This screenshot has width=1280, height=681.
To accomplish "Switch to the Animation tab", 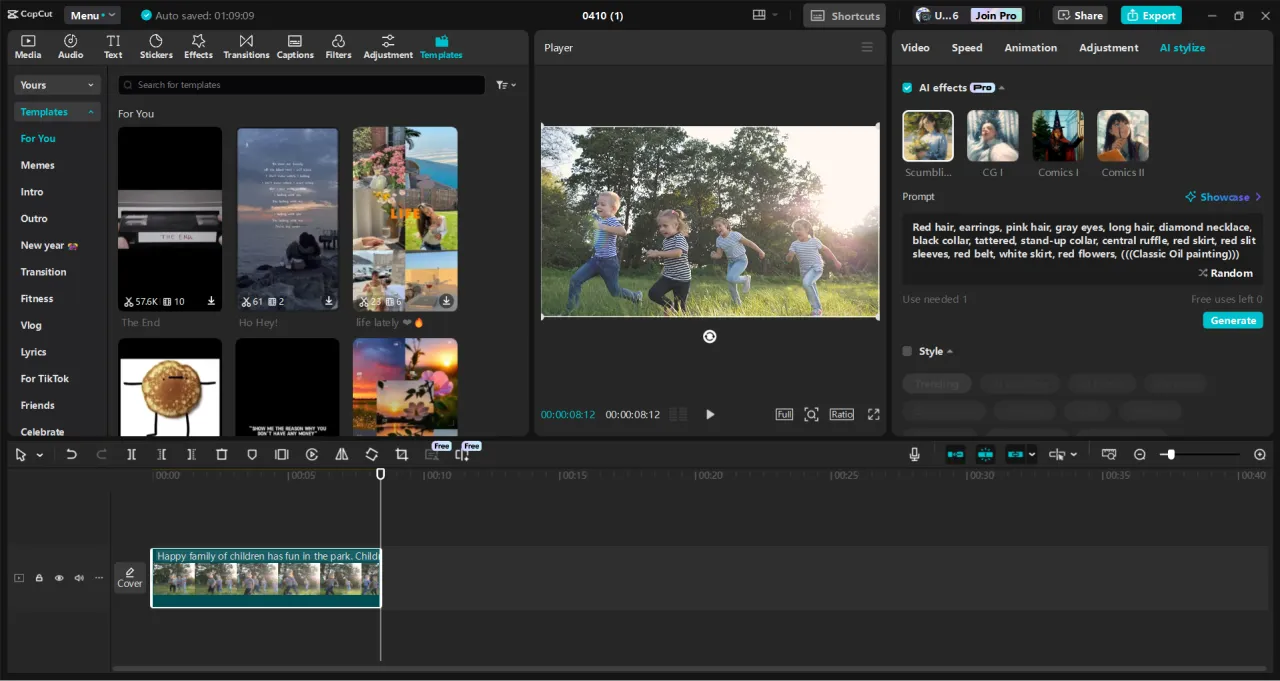I will coord(1030,48).
